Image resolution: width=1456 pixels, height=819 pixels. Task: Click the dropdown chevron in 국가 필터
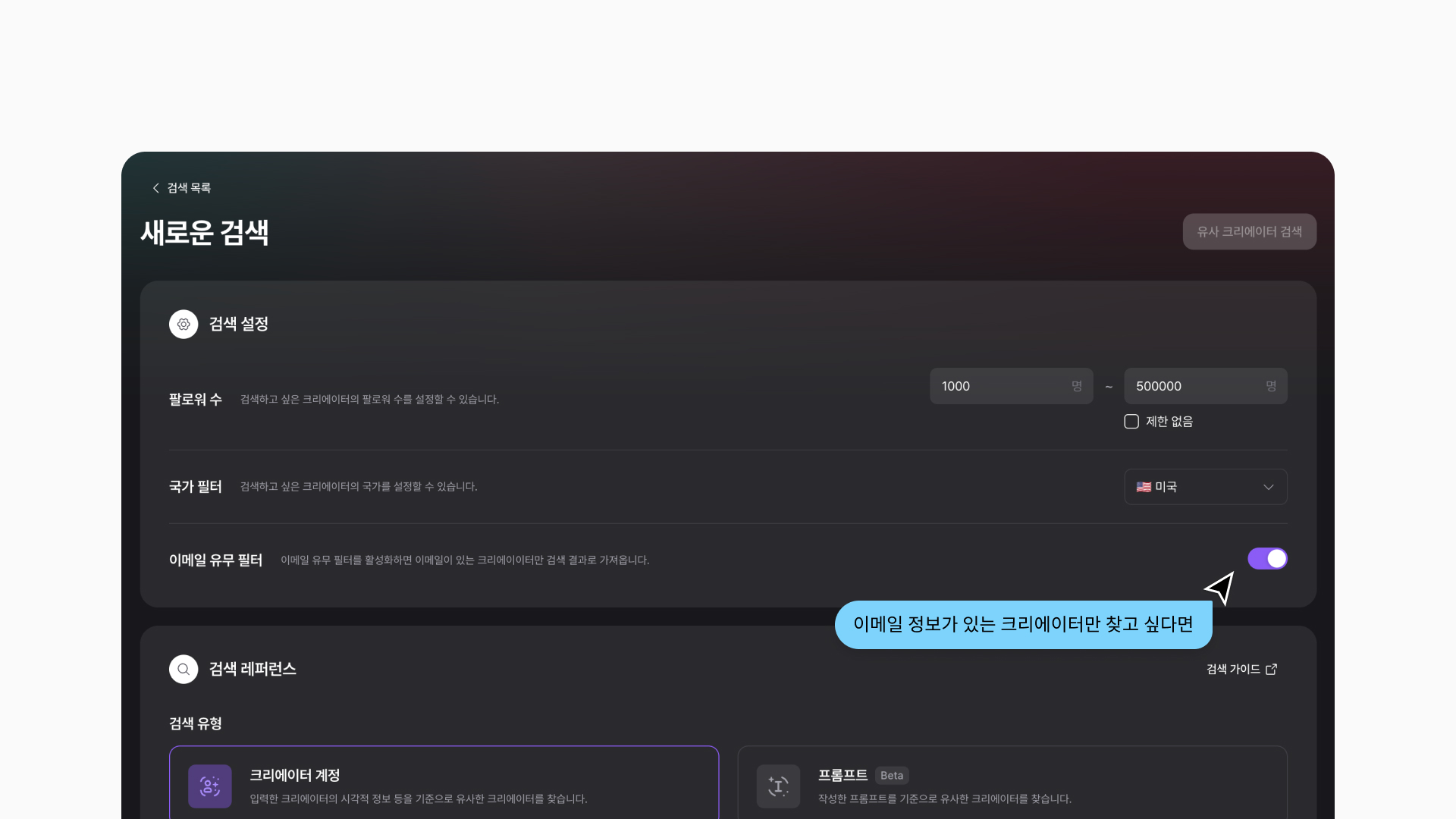1269,487
